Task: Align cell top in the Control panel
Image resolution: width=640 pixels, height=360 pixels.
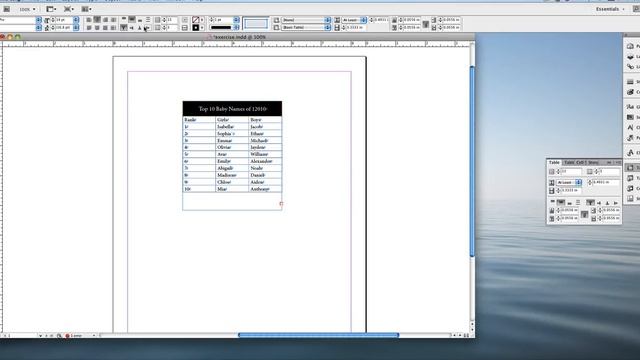Action: coord(124,19)
